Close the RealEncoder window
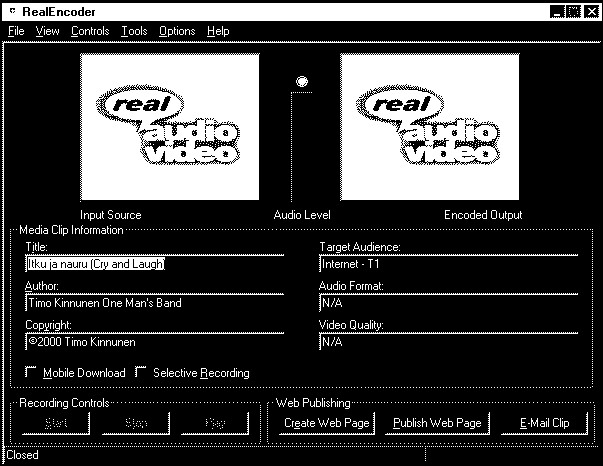This screenshot has height=466, width=603. tap(591, 12)
